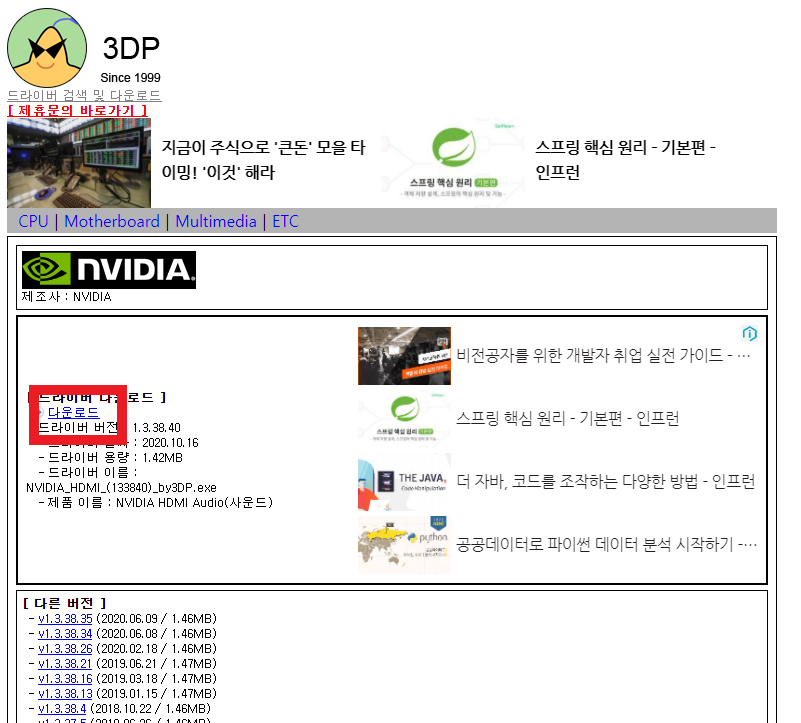The width and height of the screenshot is (801, 723).
Task: Open the ad info icon
Action: (x=749, y=334)
